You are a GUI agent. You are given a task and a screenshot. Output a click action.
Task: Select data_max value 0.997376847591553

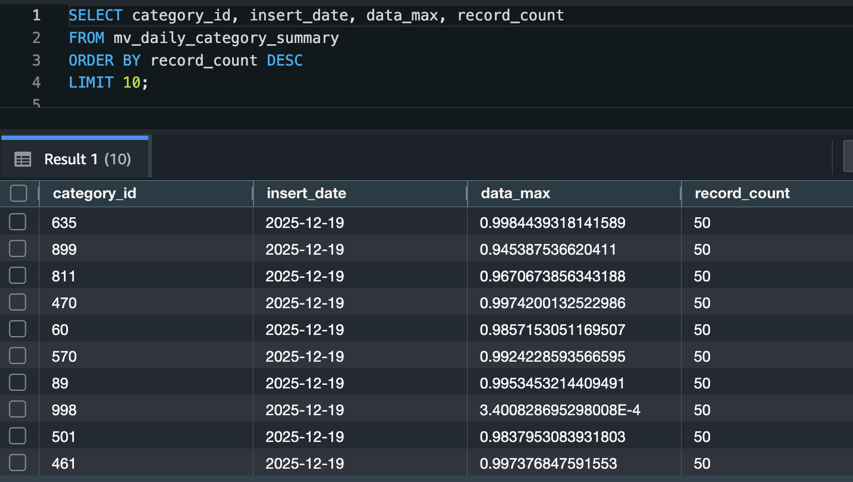[x=548, y=463]
